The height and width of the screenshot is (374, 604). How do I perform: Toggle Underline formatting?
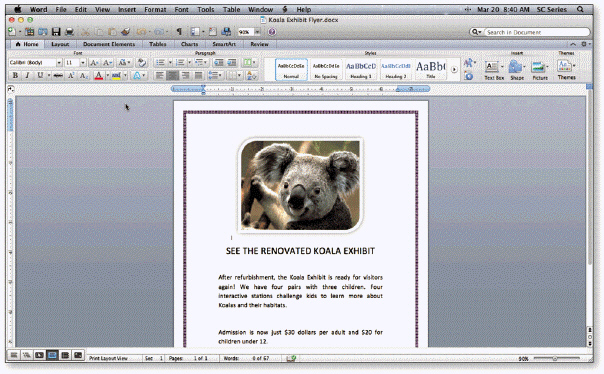(x=40, y=75)
